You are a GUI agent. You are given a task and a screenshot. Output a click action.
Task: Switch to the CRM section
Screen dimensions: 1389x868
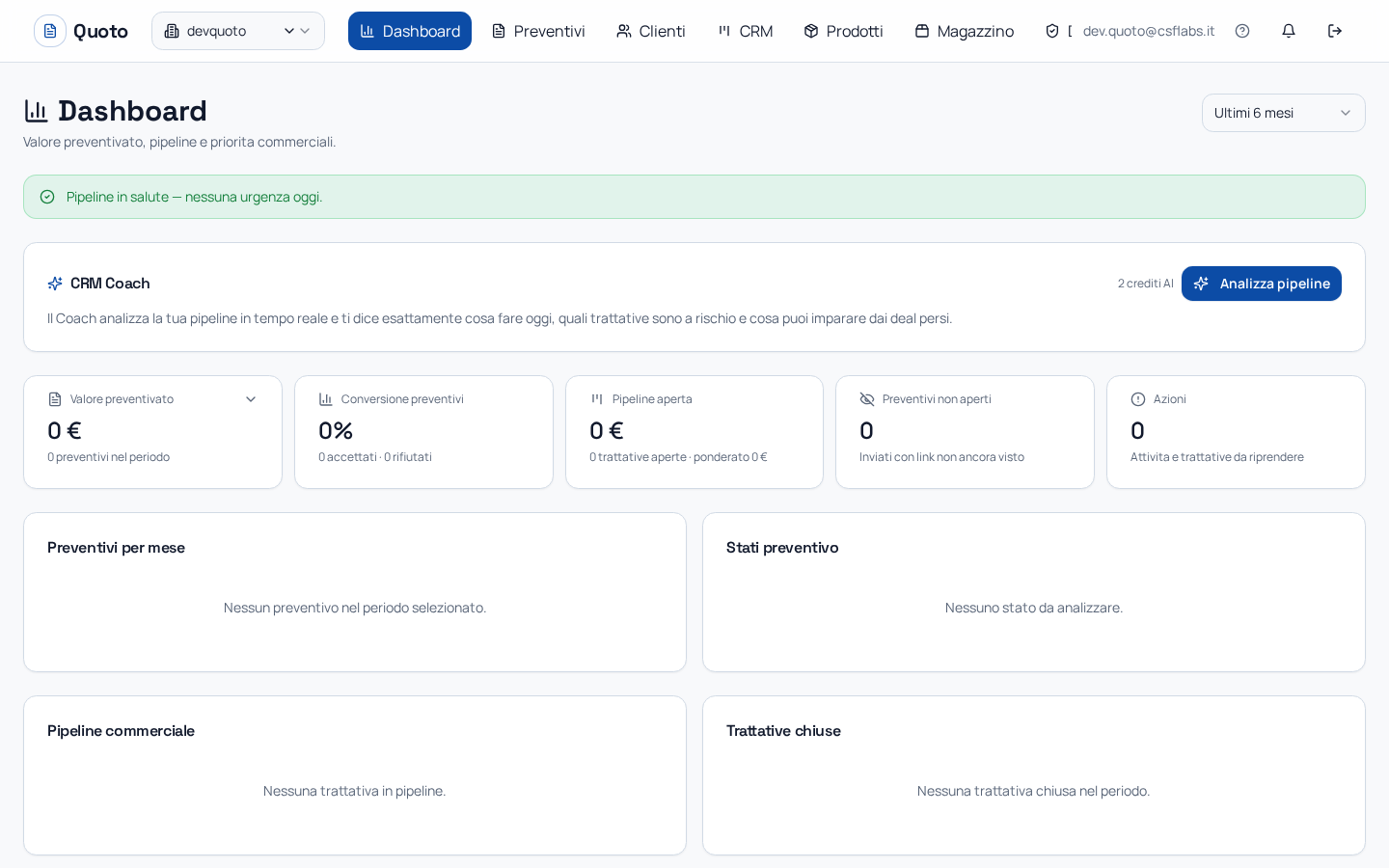click(x=745, y=31)
